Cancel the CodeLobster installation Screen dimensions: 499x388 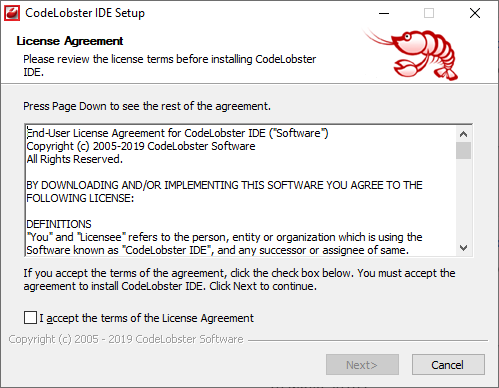click(448, 365)
